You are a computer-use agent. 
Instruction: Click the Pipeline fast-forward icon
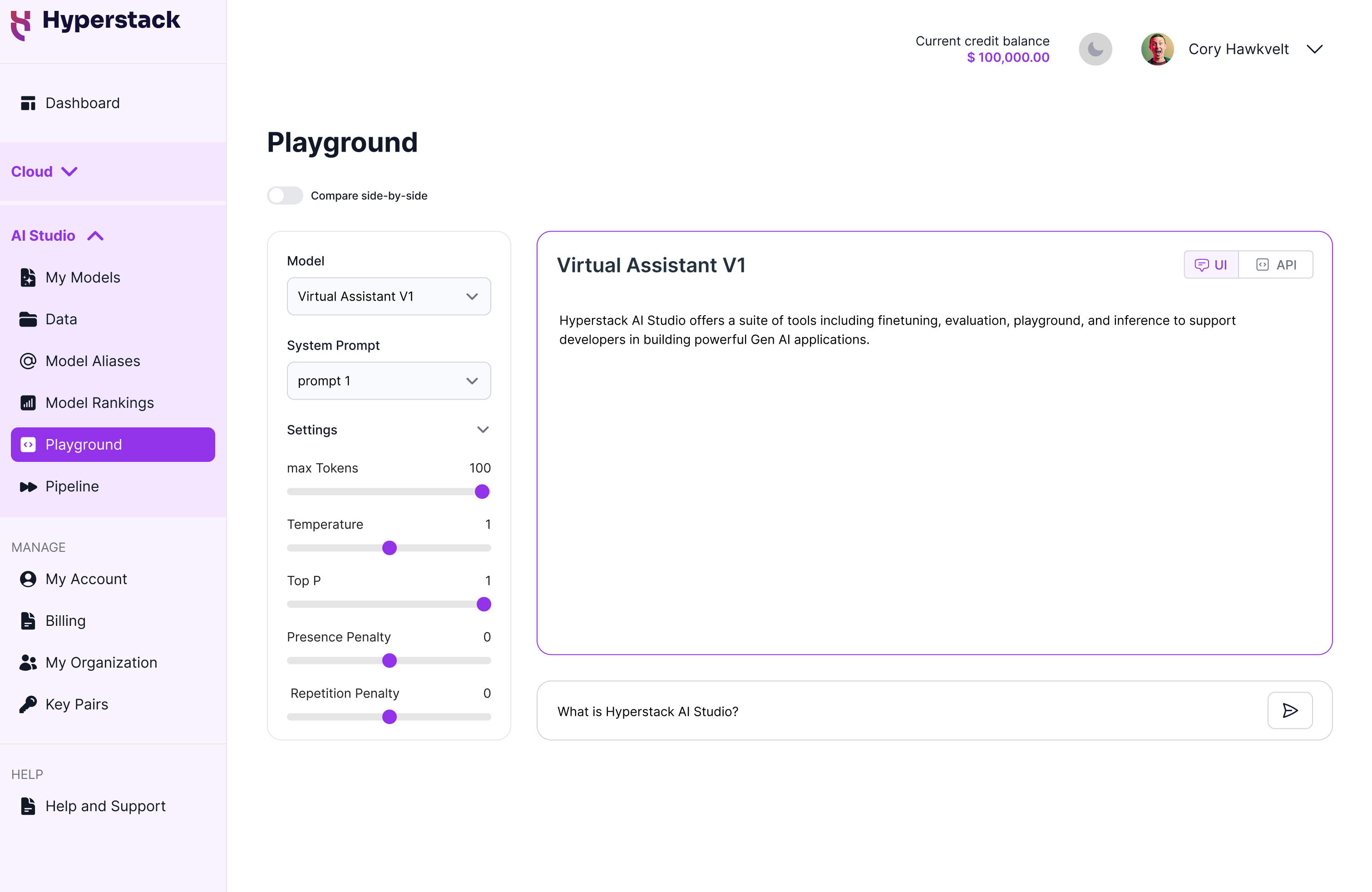pyautogui.click(x=28, y=487)
